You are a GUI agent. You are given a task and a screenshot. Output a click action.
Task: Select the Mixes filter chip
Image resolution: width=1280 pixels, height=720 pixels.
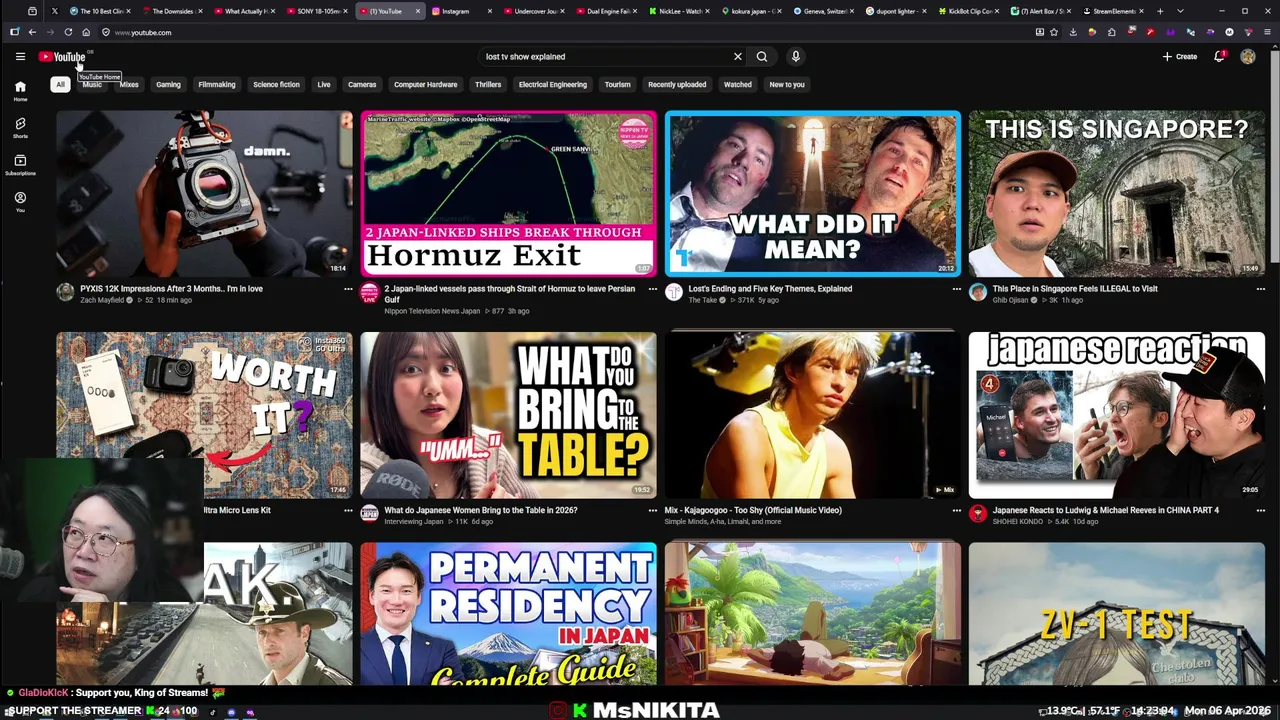[129, 85]
